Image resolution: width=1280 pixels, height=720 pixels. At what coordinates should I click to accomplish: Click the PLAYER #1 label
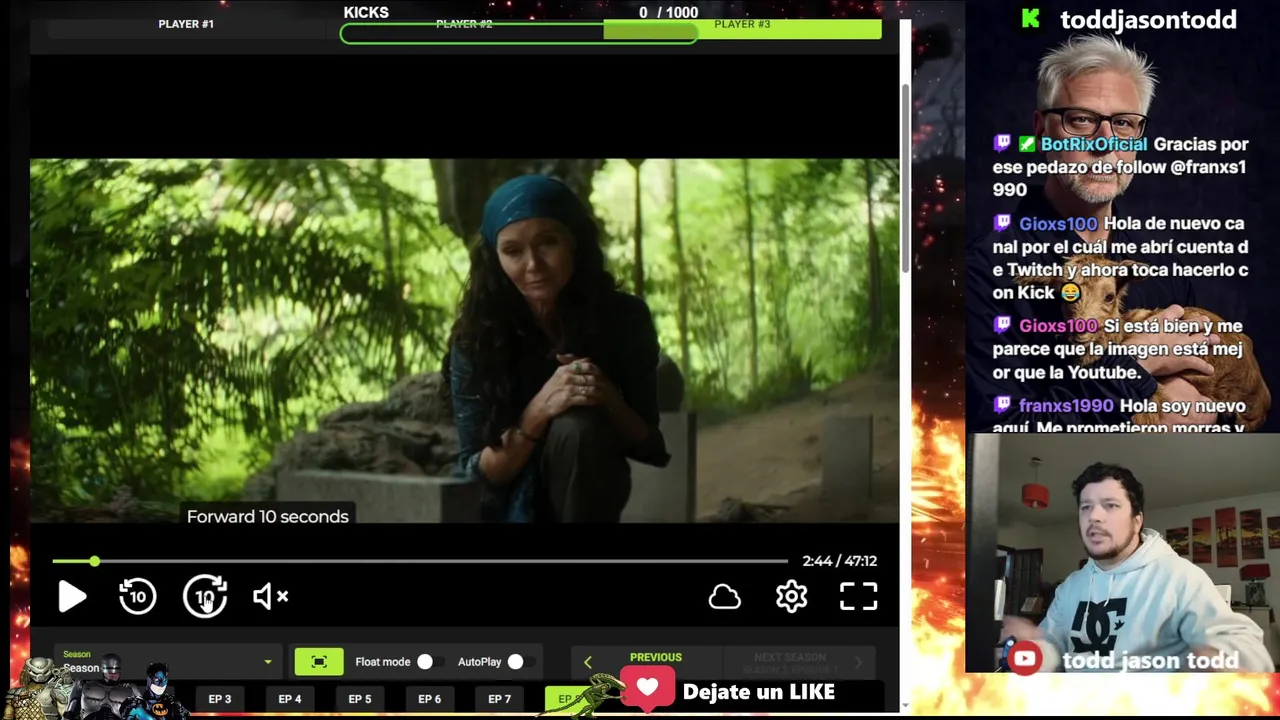186,23
